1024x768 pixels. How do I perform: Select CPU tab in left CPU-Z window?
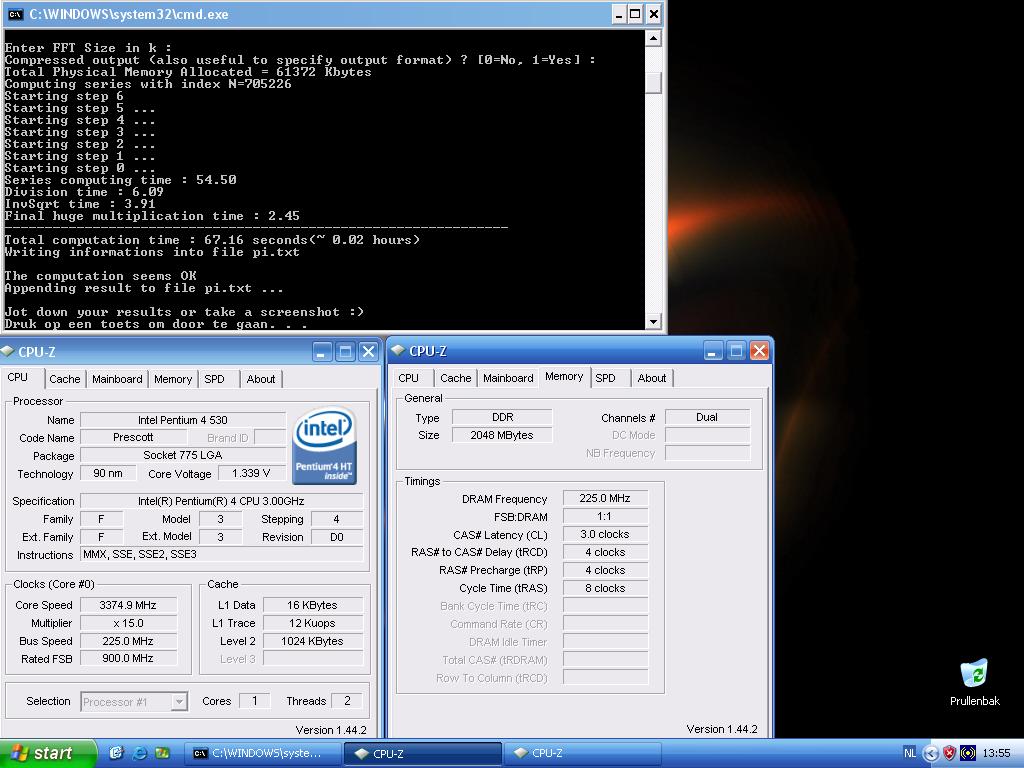(22, 377)
